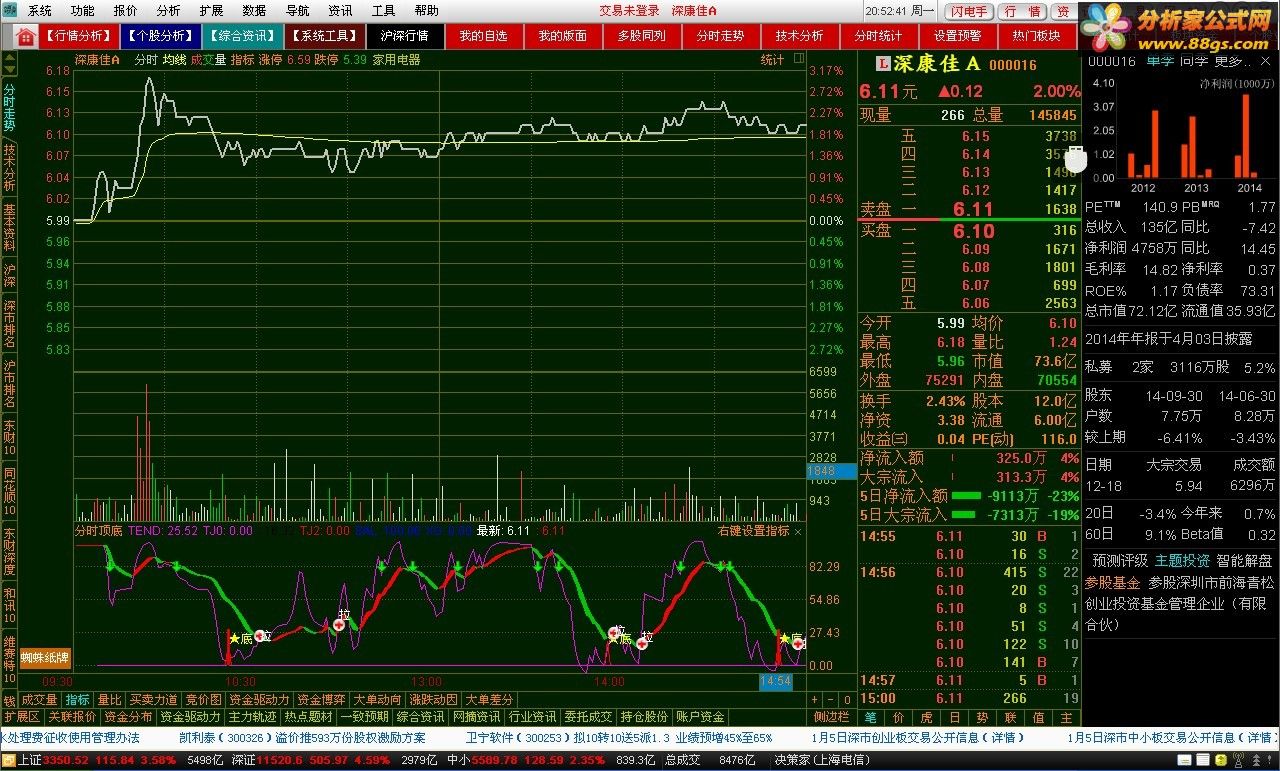Open the 功能 menu
Image resolution: width=1280 pixels, height=771 pixels.
click(83, 10)
